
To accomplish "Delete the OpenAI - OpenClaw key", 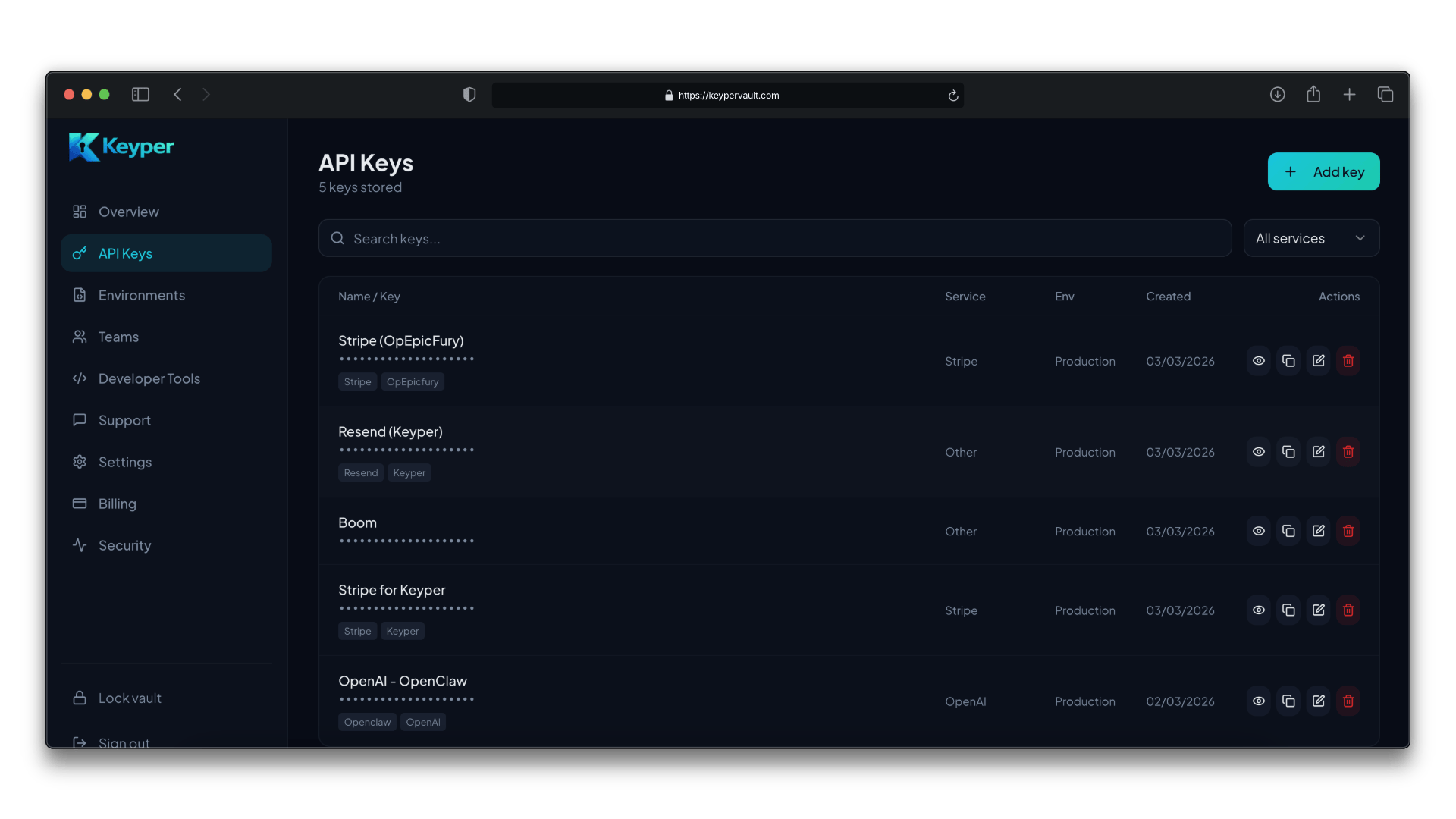I will click(x=1348, y=701).
